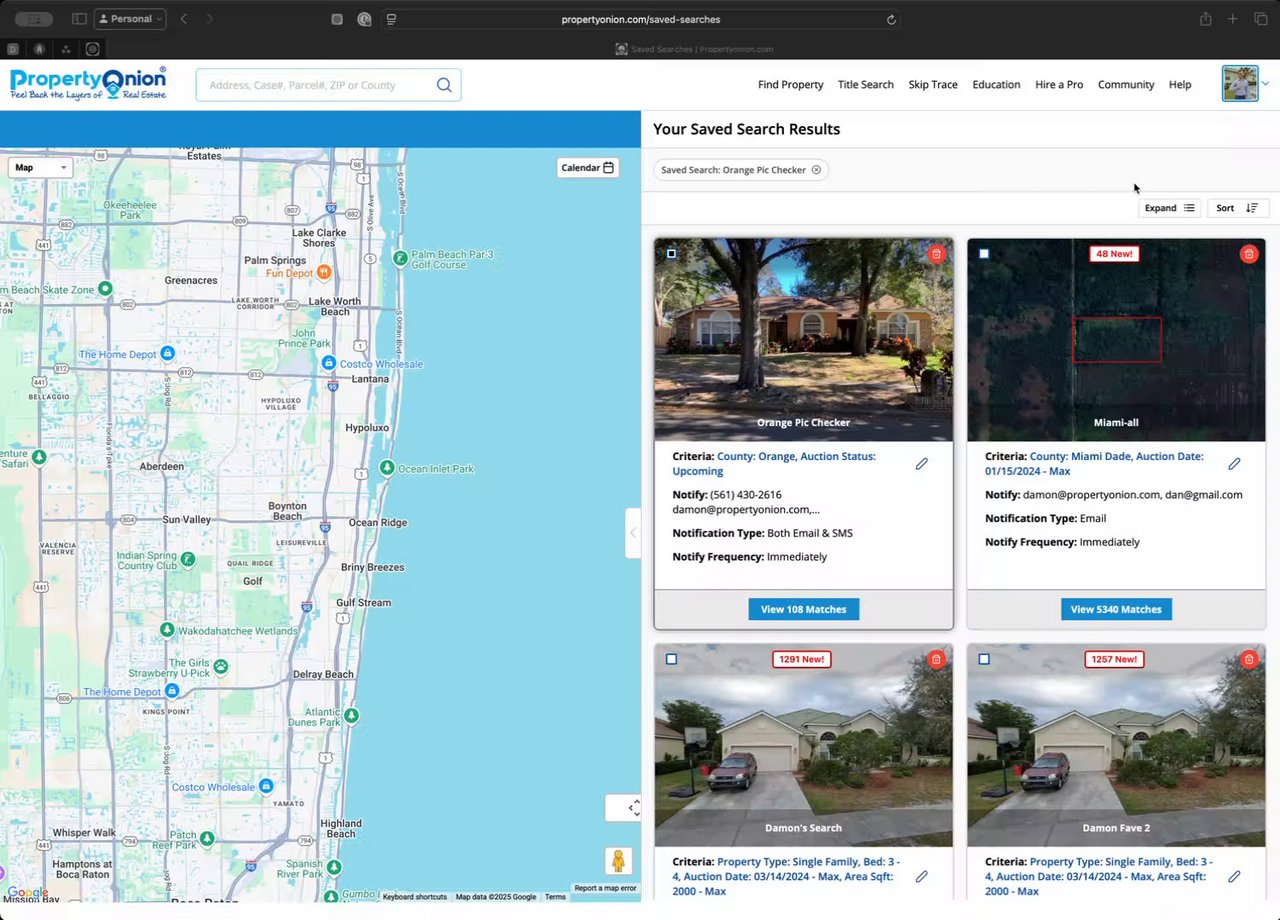This screenshot has width=1280, height=920.
Task: Delete the Damon's Search saved search
Action: coord(936,659)
